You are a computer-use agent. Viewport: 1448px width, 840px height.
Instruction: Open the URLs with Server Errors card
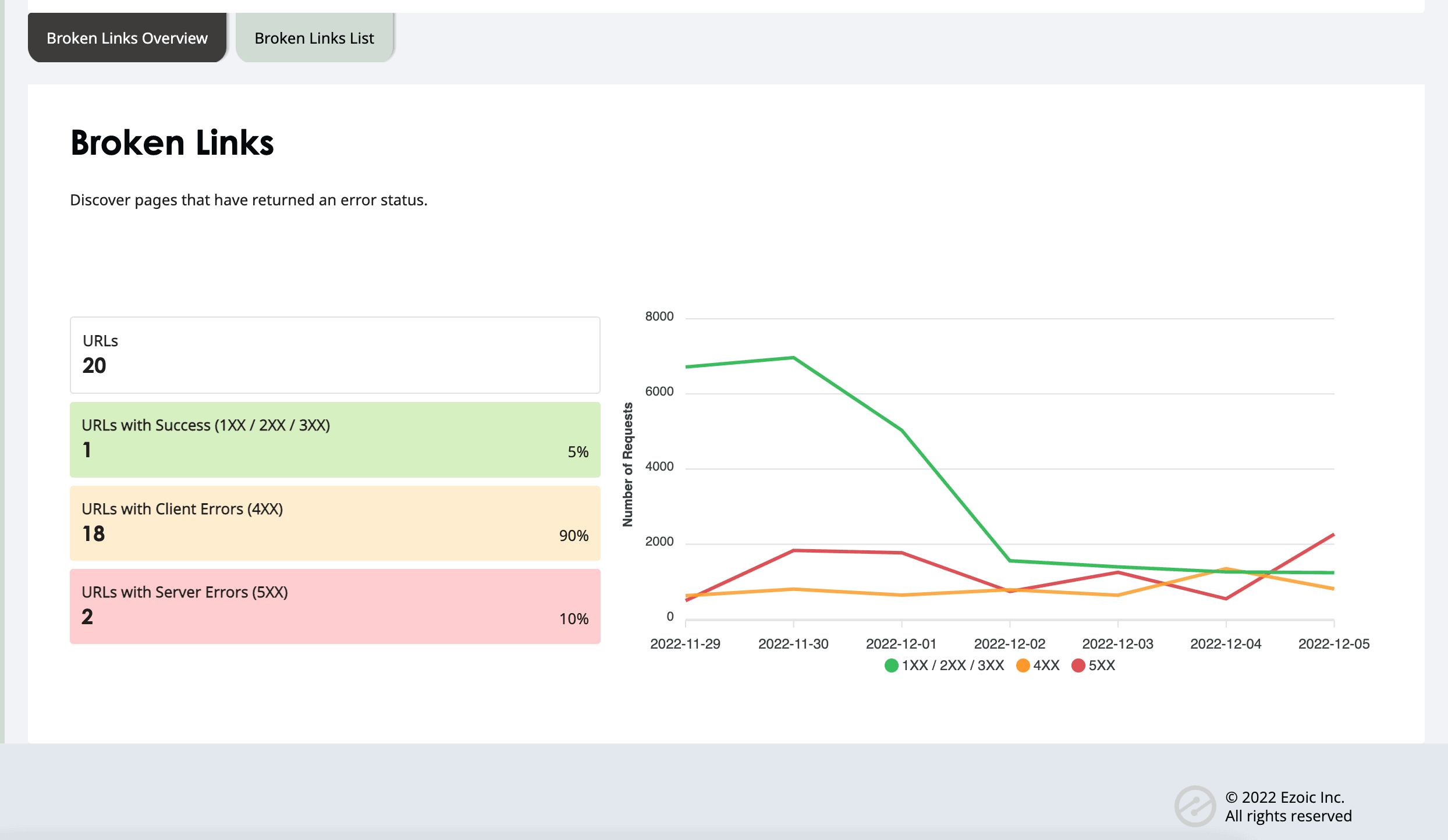pyautogui.click(x=335, y=607)
